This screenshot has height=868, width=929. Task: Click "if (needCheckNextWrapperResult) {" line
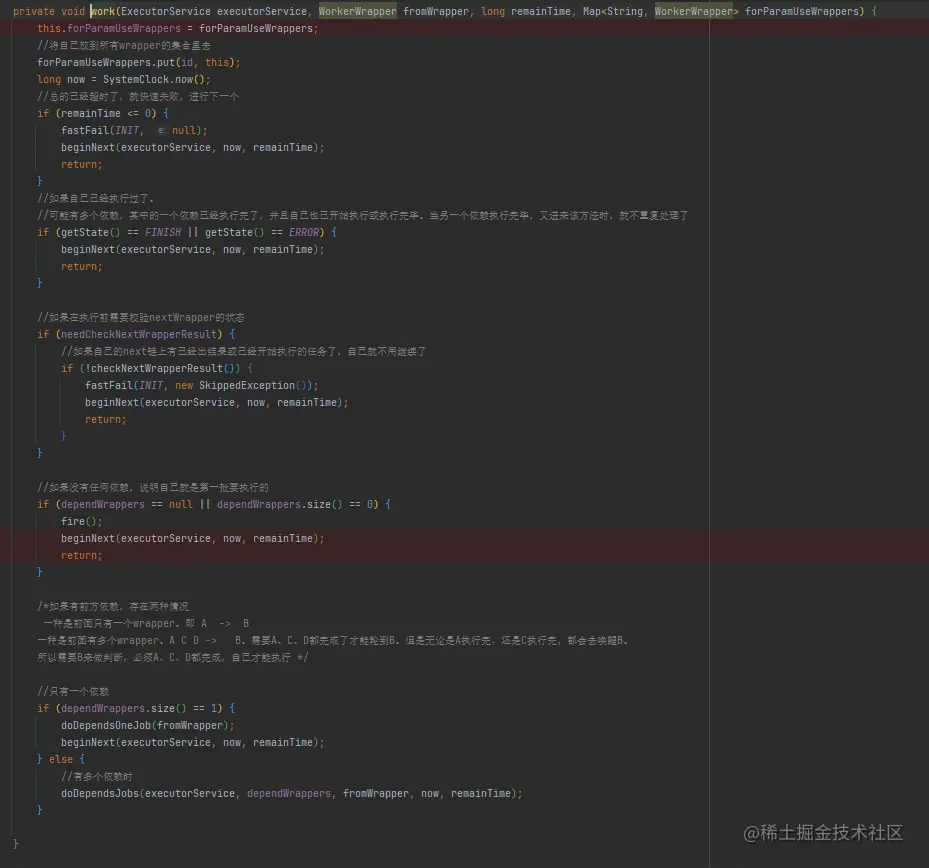[x=136, y=334]
